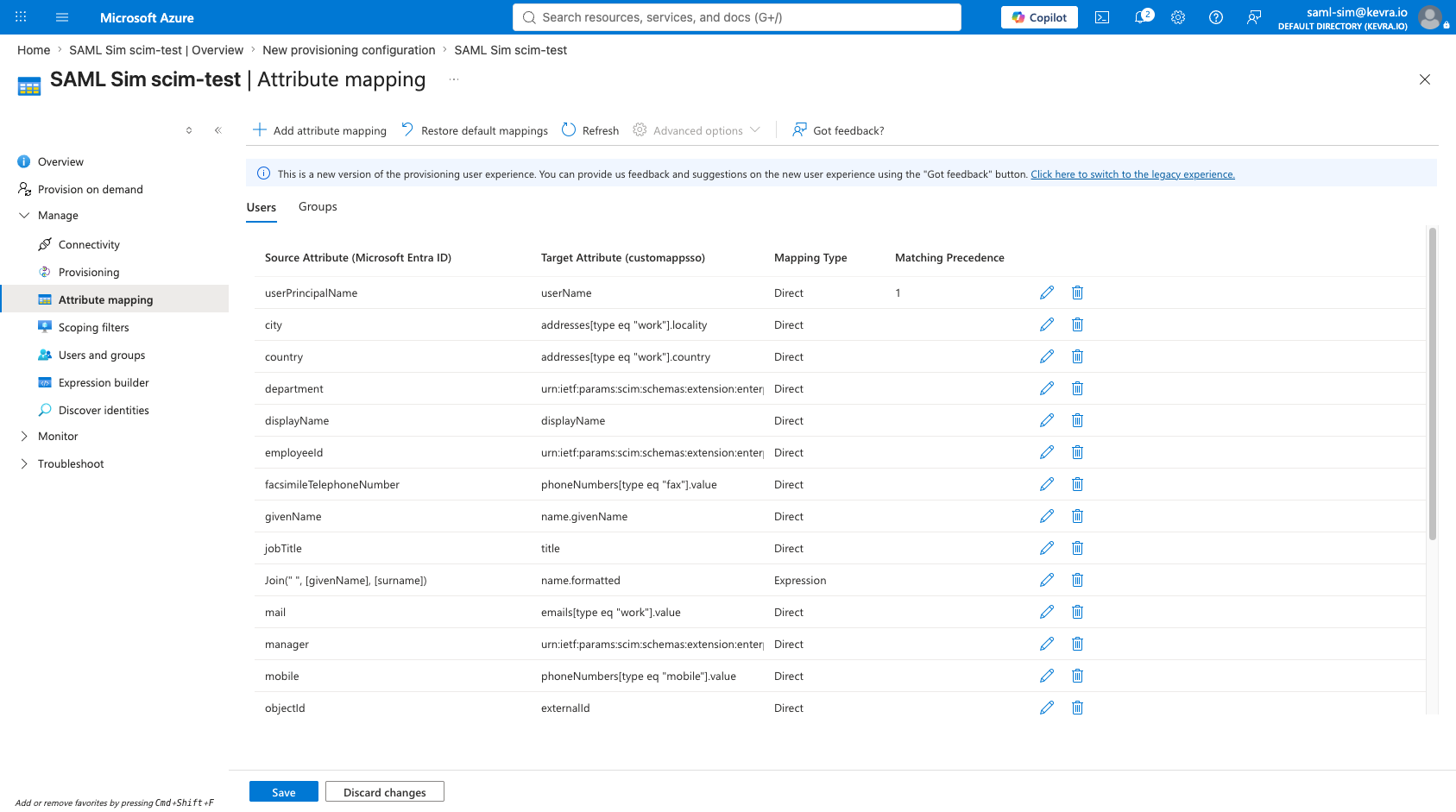Expand the Monitor section
The height and width of the screenshot is (812, 1456).
point(24,436)
